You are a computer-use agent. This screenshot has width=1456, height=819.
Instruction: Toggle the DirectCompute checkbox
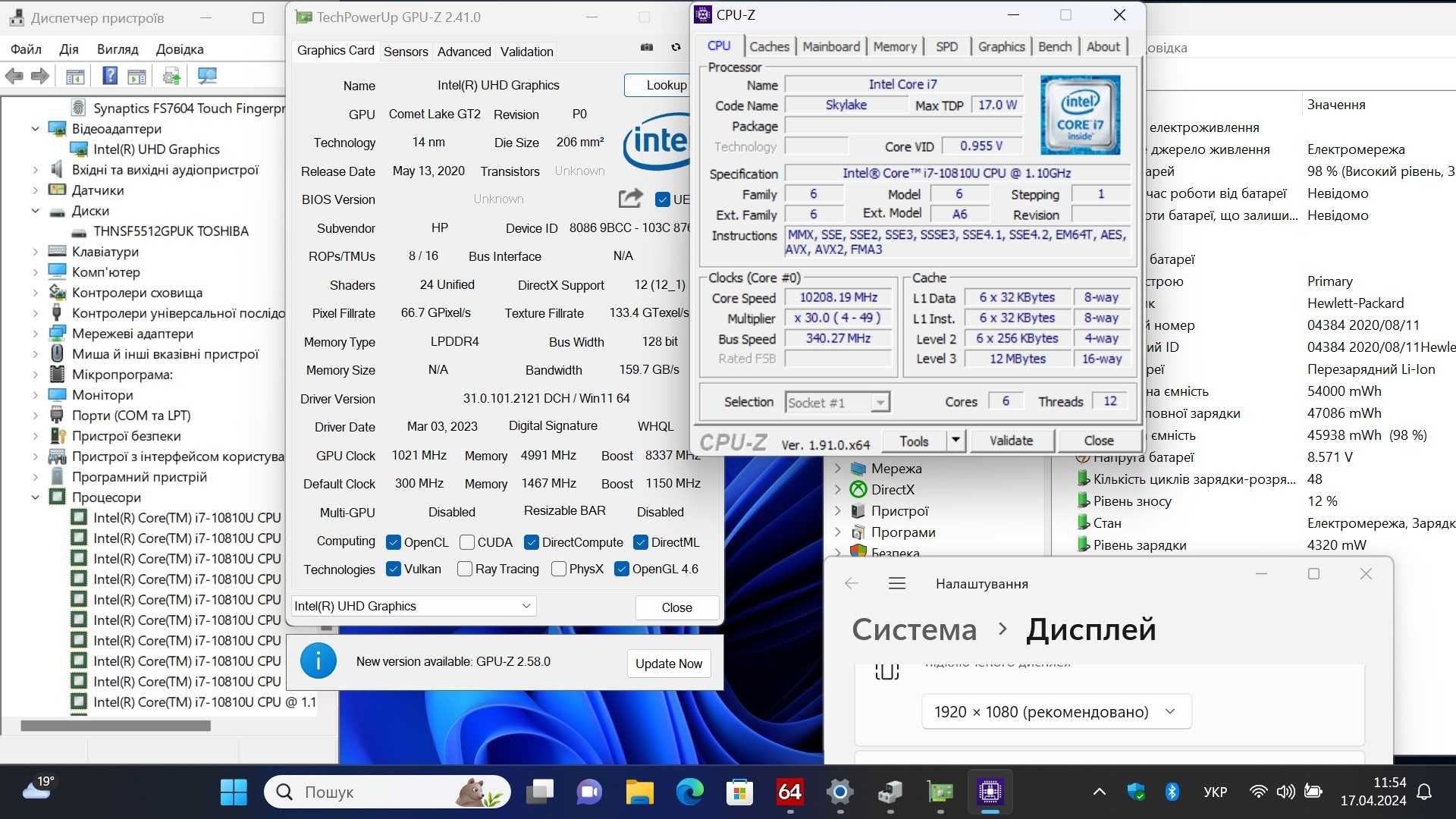pos(531,542)
